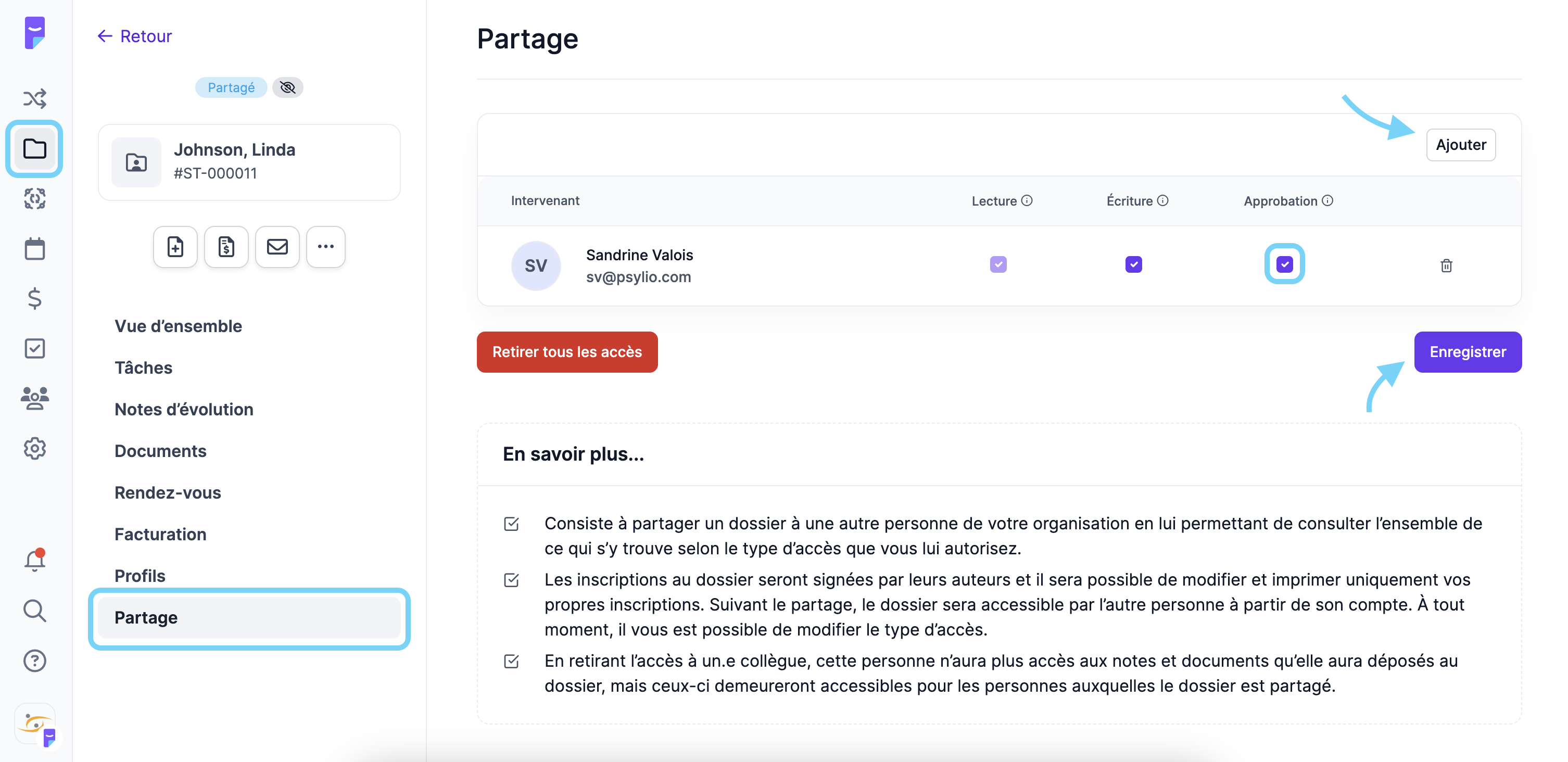Click the sv@psylio.com email text

(639, 277)
